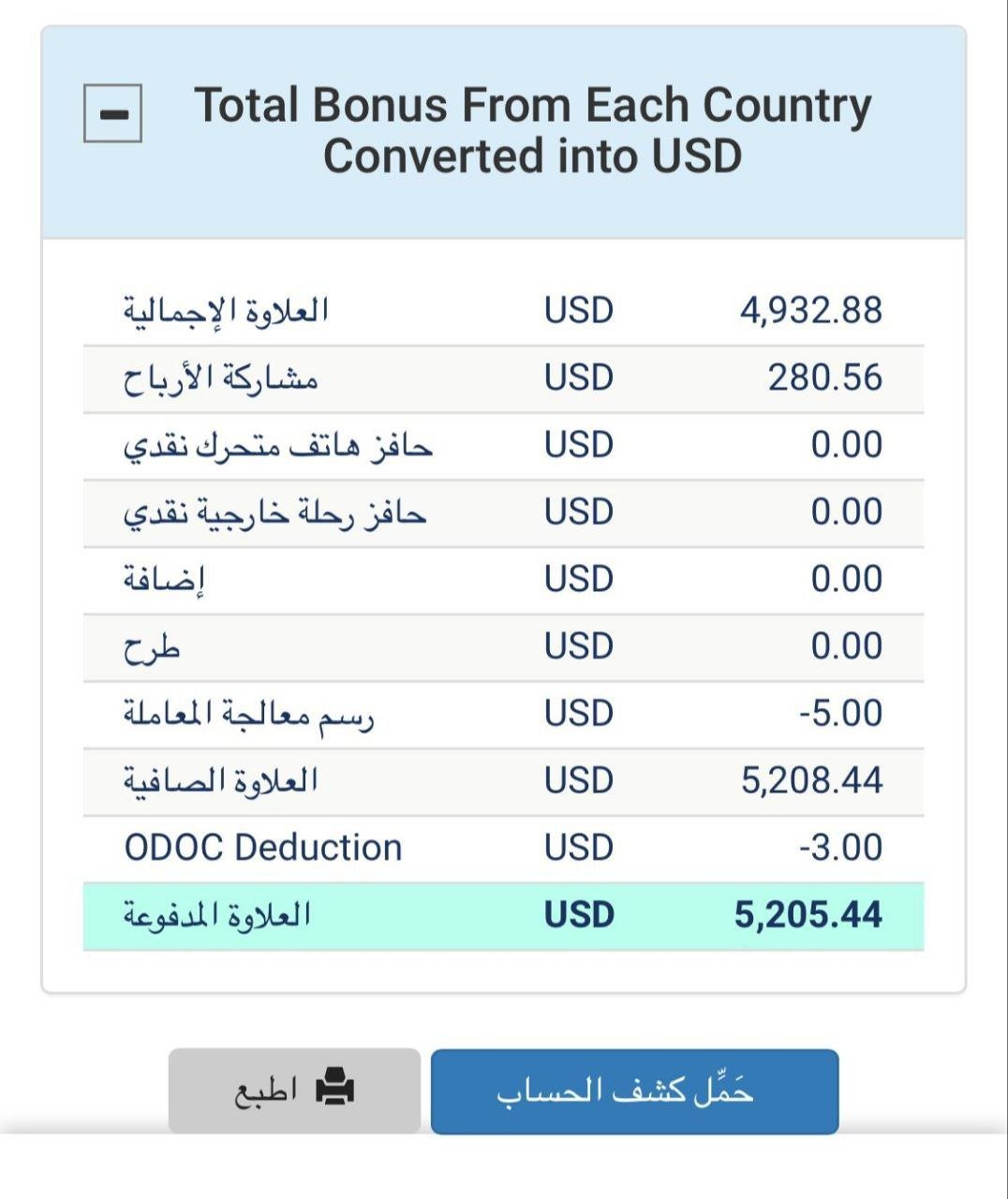Click the net bonus value 5,208.44
This screenshot has height=1199, width=1008.
click(x=811, y=780)
